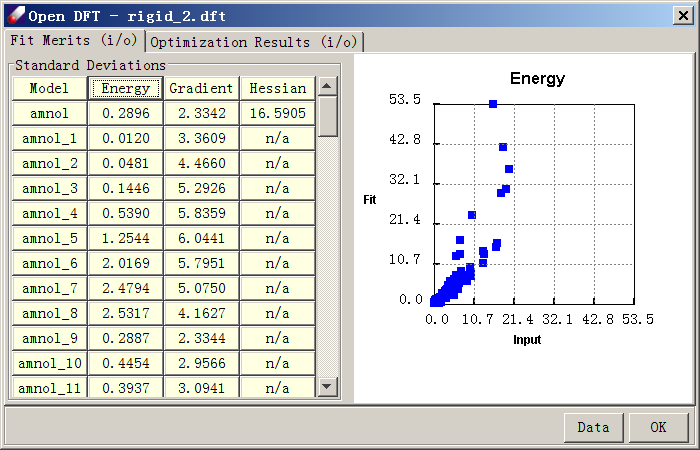Select the amnol model row label
Image resolution: width=700 pixels, height=450 pixels.
pos(49,113)
